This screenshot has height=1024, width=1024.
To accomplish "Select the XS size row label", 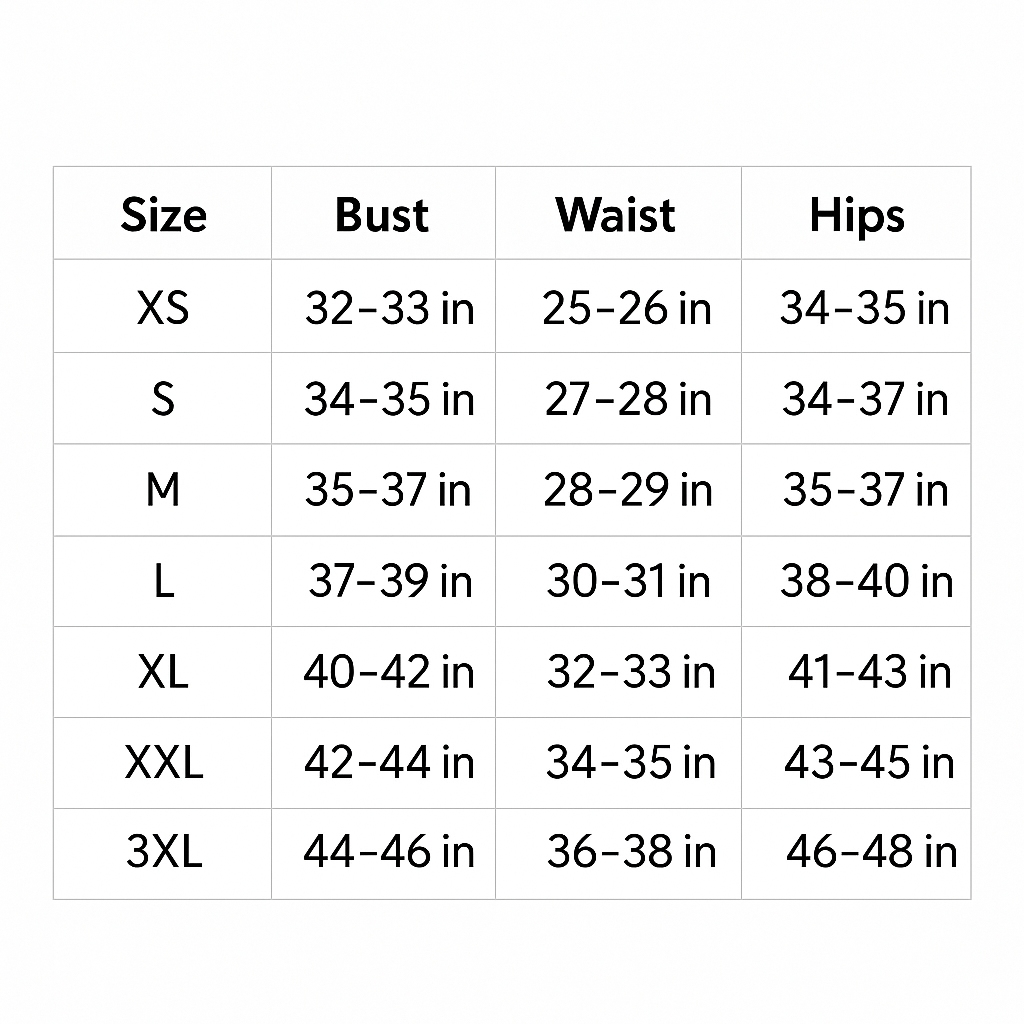I will click(163, 308).
